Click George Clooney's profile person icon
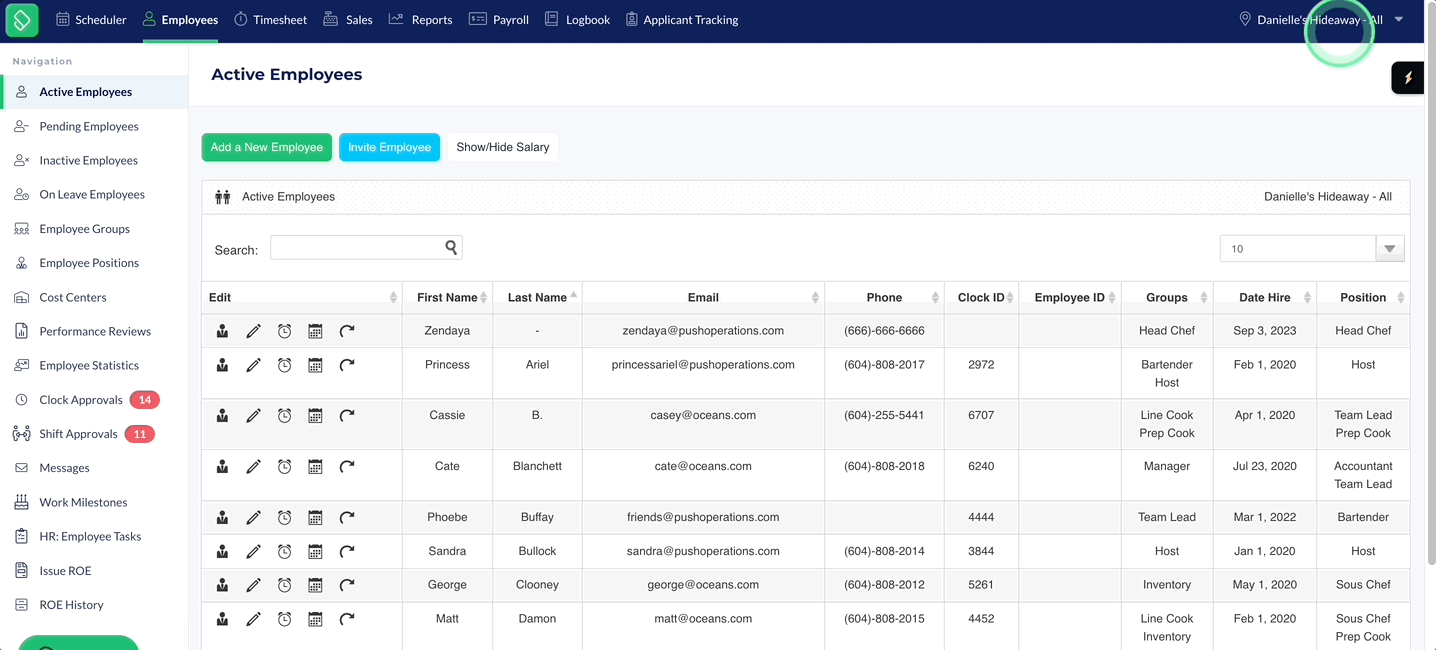Screen dimensions: 1436x650 coord(222,585)
